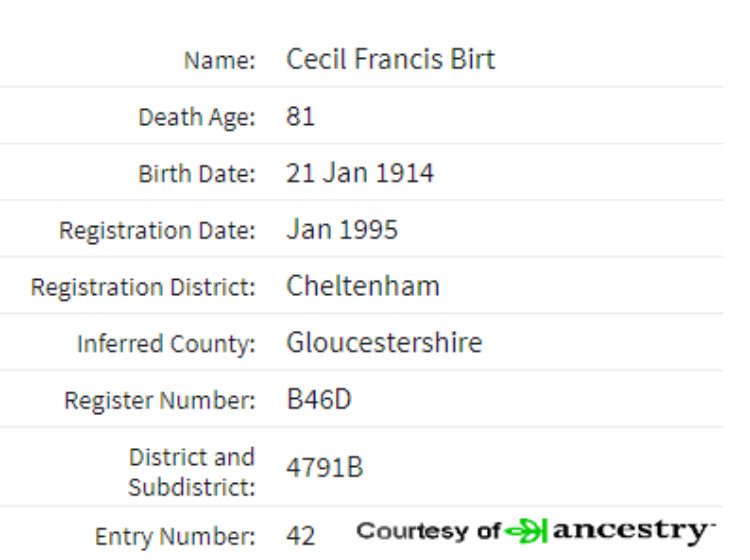
Task: Click the subdistrict value 4791B
Action: point(325,467)
